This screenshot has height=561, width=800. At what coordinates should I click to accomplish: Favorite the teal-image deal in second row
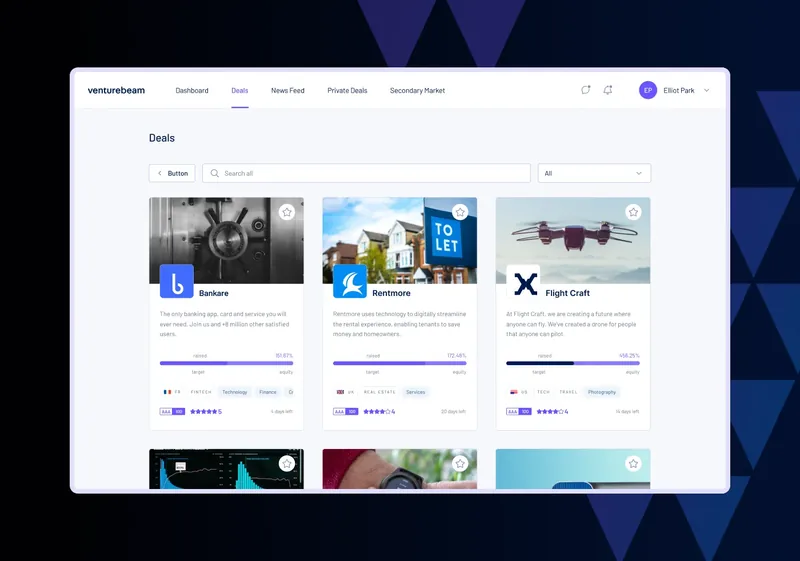pos(634,464)
